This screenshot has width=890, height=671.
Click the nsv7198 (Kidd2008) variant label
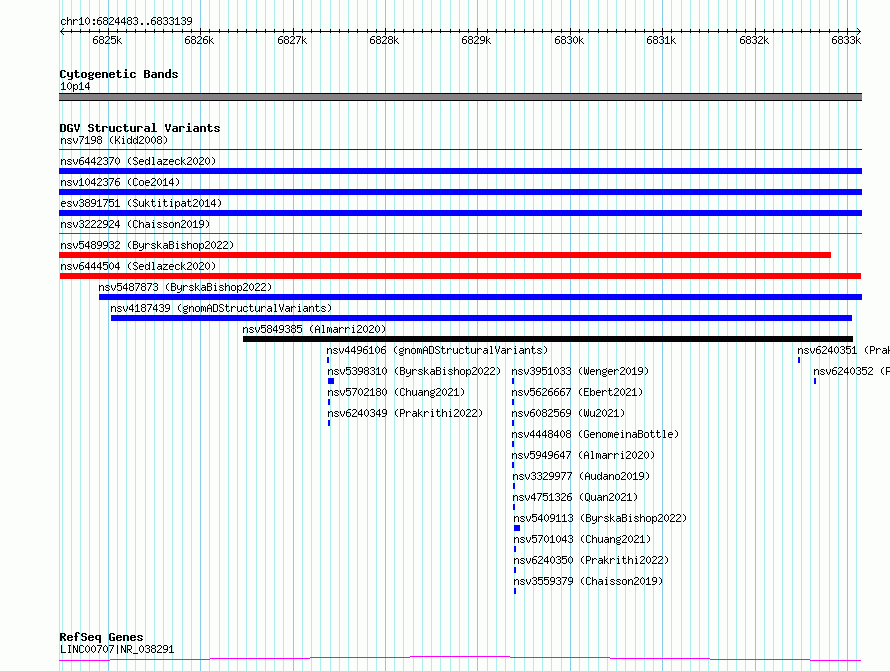click(x=114, y=140)
